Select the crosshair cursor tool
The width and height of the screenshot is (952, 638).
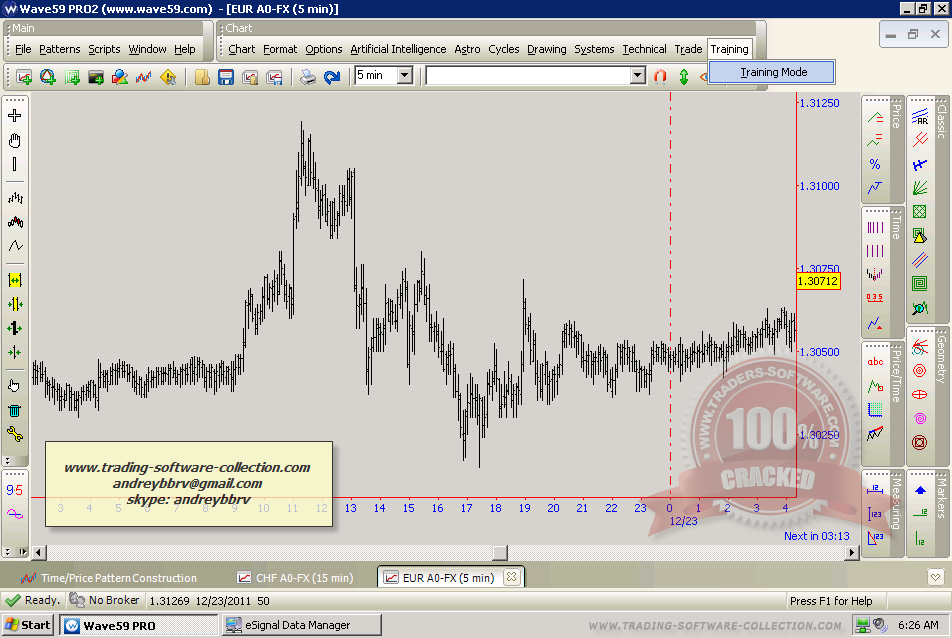(x=15, y=116)
